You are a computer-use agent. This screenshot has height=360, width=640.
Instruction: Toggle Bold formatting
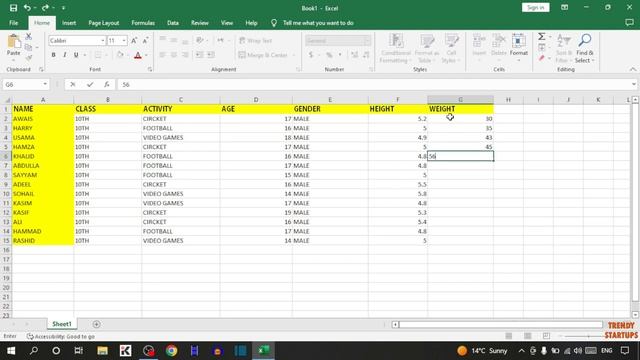(x=53, y=55)
